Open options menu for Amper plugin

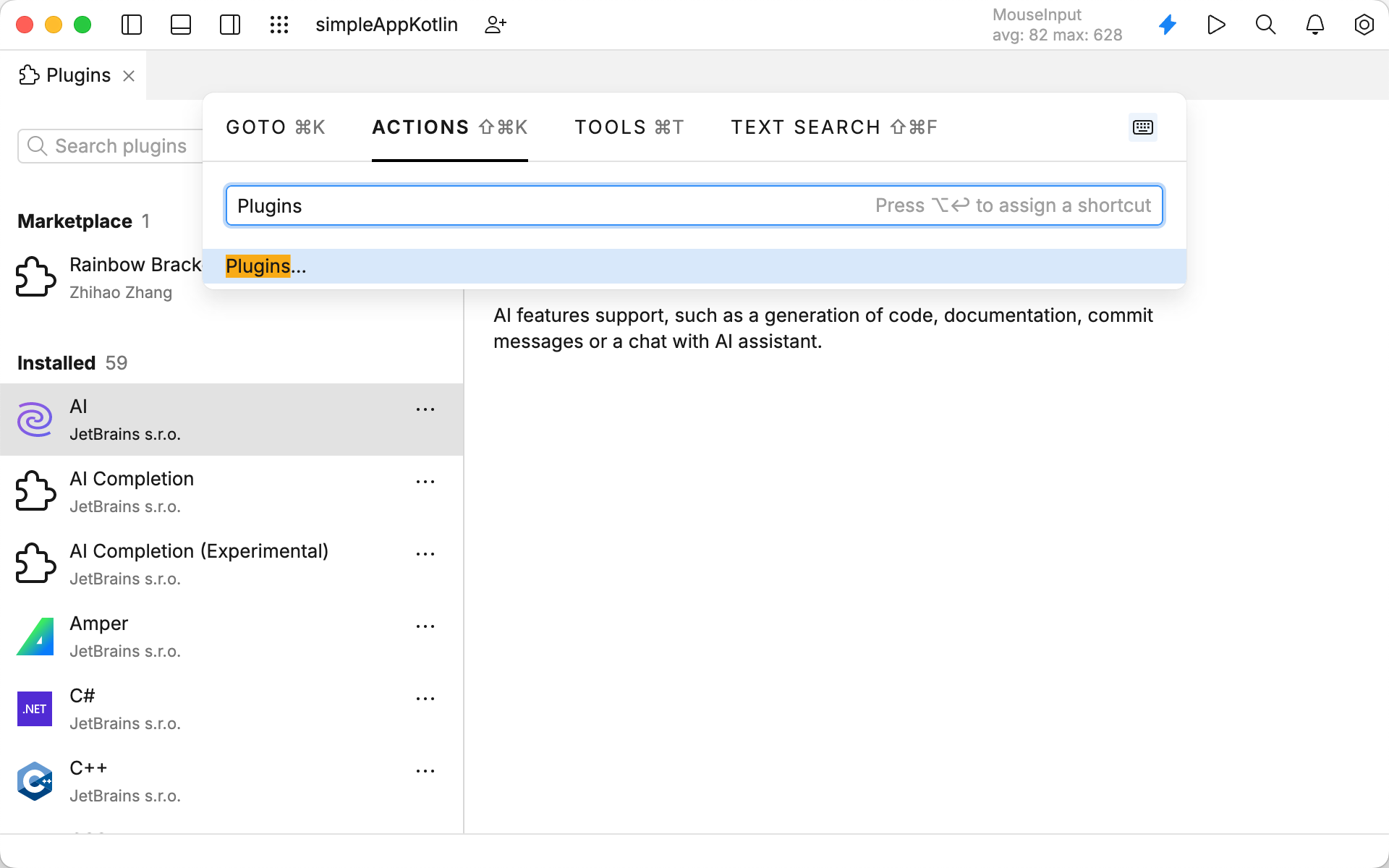coord(425,626)
